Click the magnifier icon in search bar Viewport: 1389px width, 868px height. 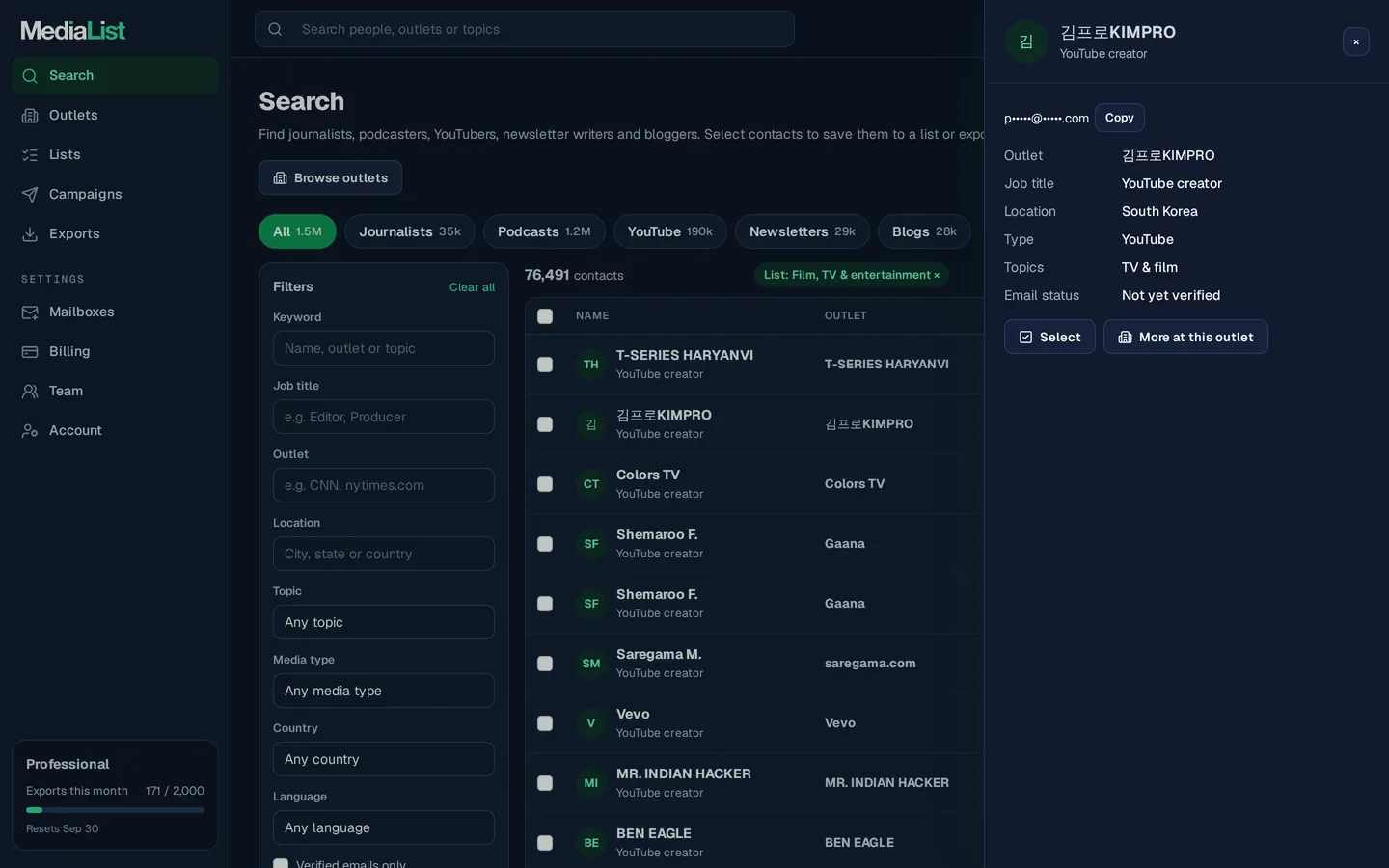(x=275, y=29)
